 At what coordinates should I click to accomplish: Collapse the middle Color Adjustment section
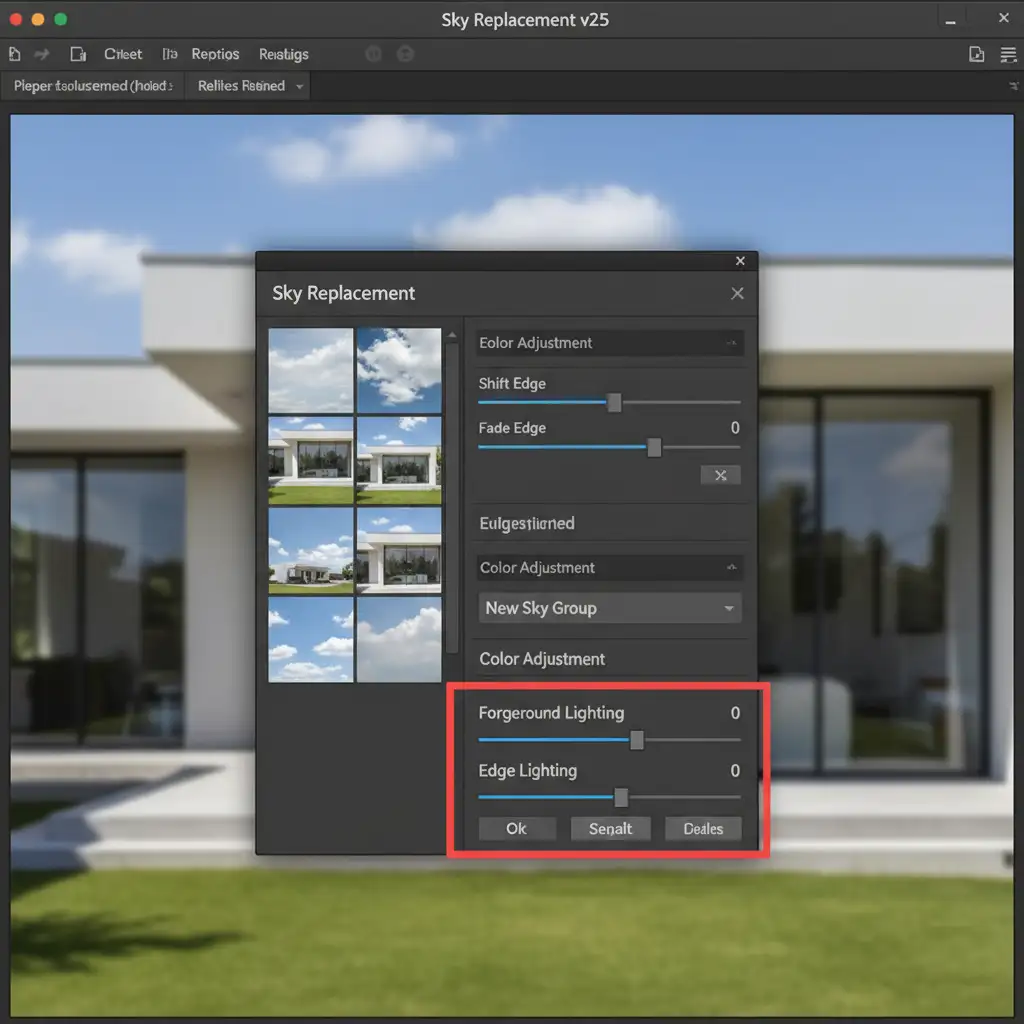(731, 567)
